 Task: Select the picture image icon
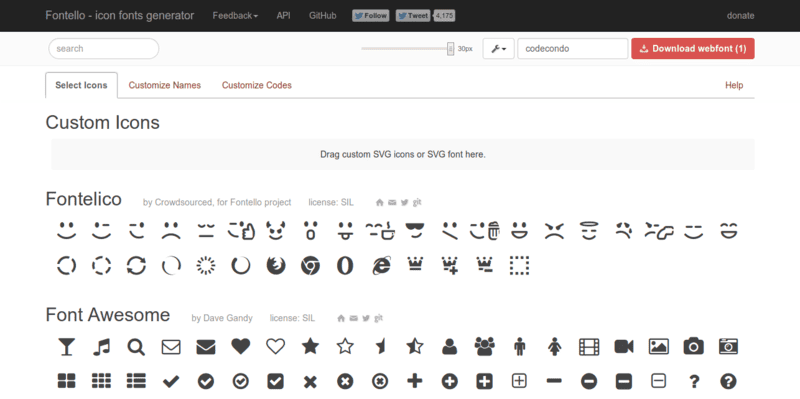pyautogui.click(x=659, y=347)
